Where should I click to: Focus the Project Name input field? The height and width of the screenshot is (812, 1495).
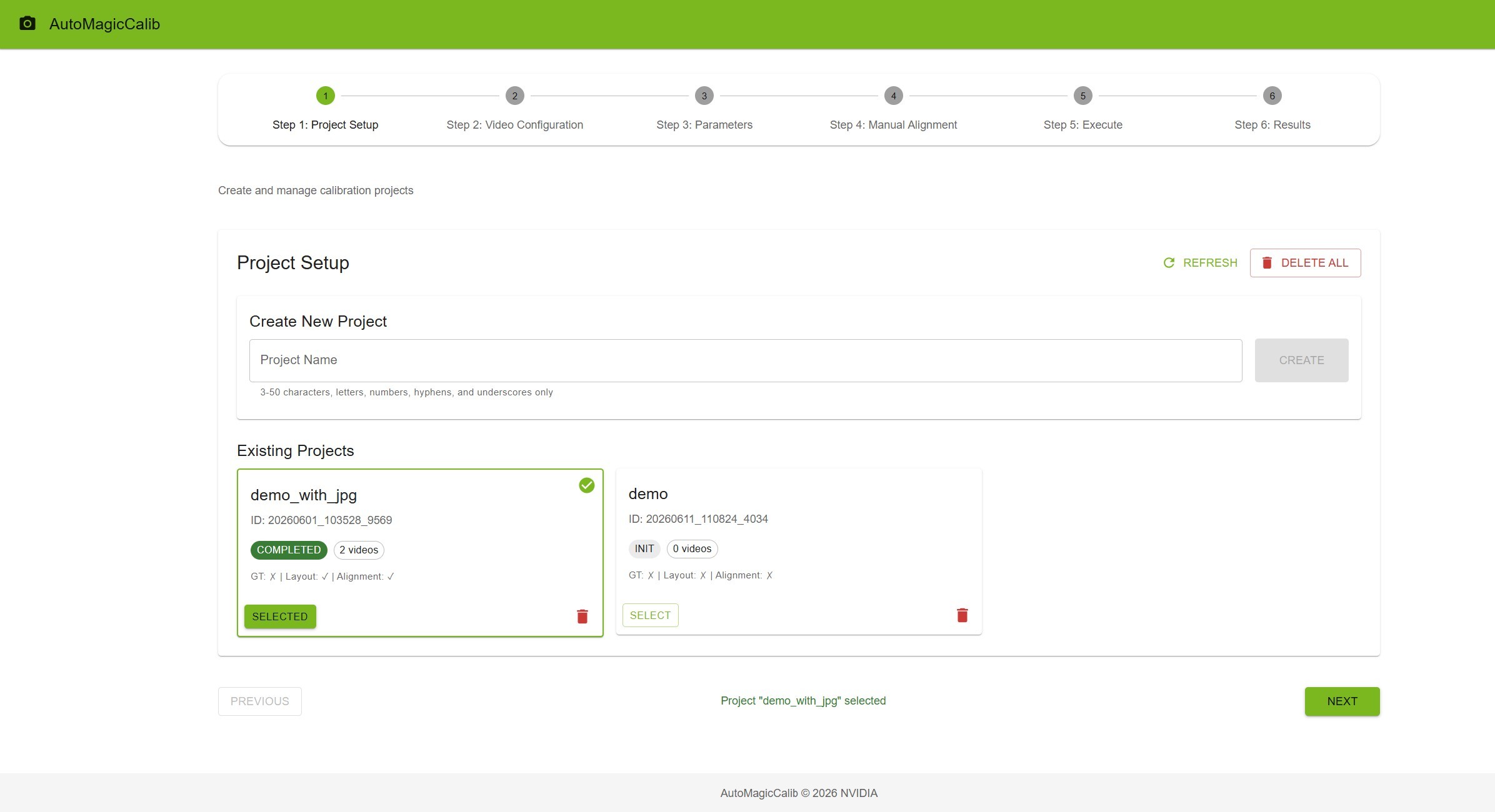point(745,360)
